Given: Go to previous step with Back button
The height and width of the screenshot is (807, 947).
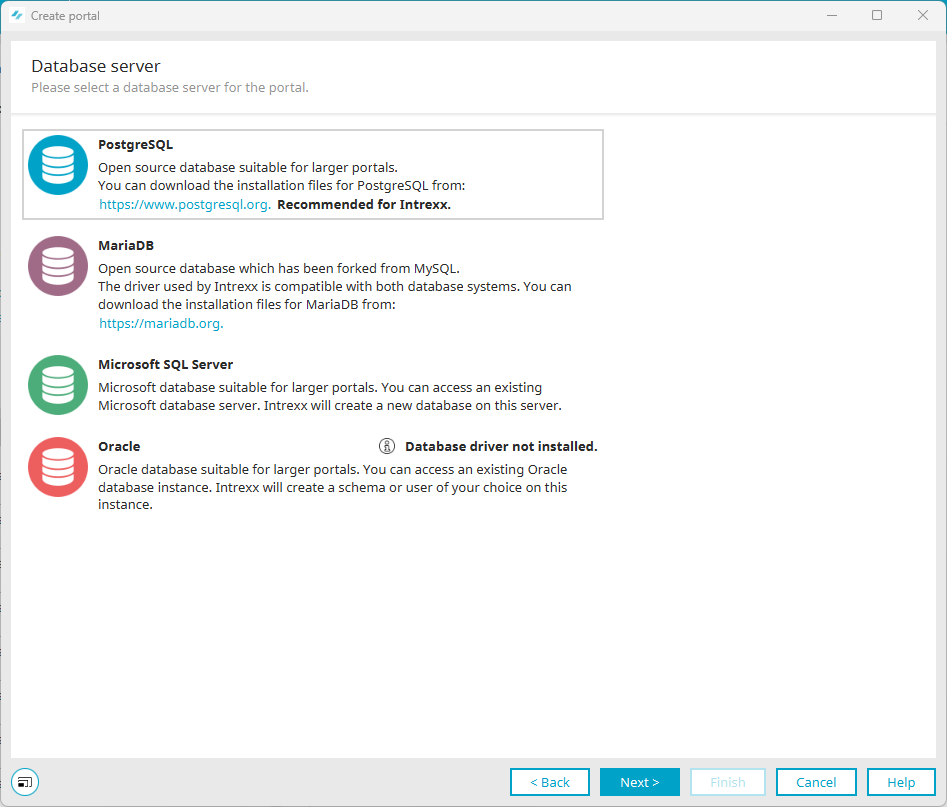Looking at the screenshot, I should tap(550, 782).
